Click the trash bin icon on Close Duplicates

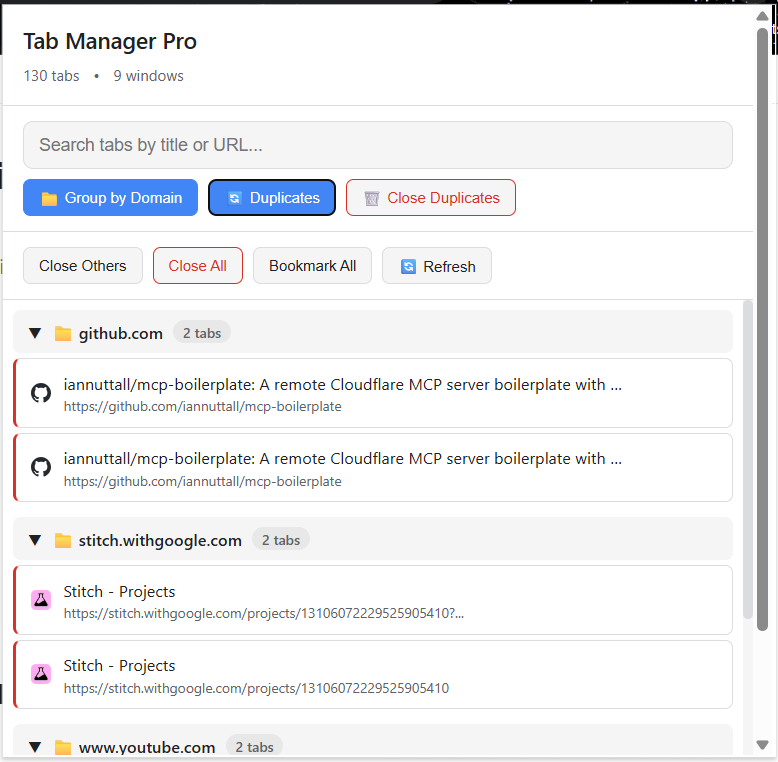click(x=372, y=198)
